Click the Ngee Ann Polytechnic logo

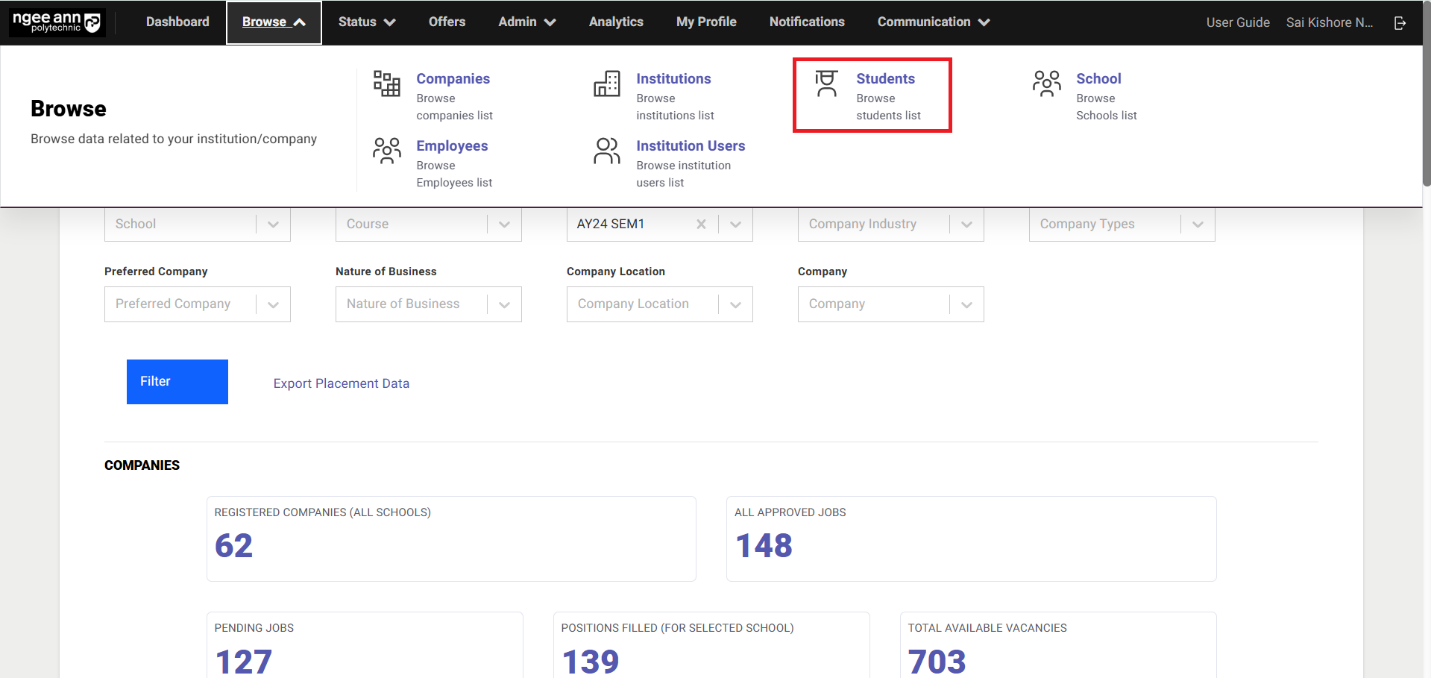[57, 22]
